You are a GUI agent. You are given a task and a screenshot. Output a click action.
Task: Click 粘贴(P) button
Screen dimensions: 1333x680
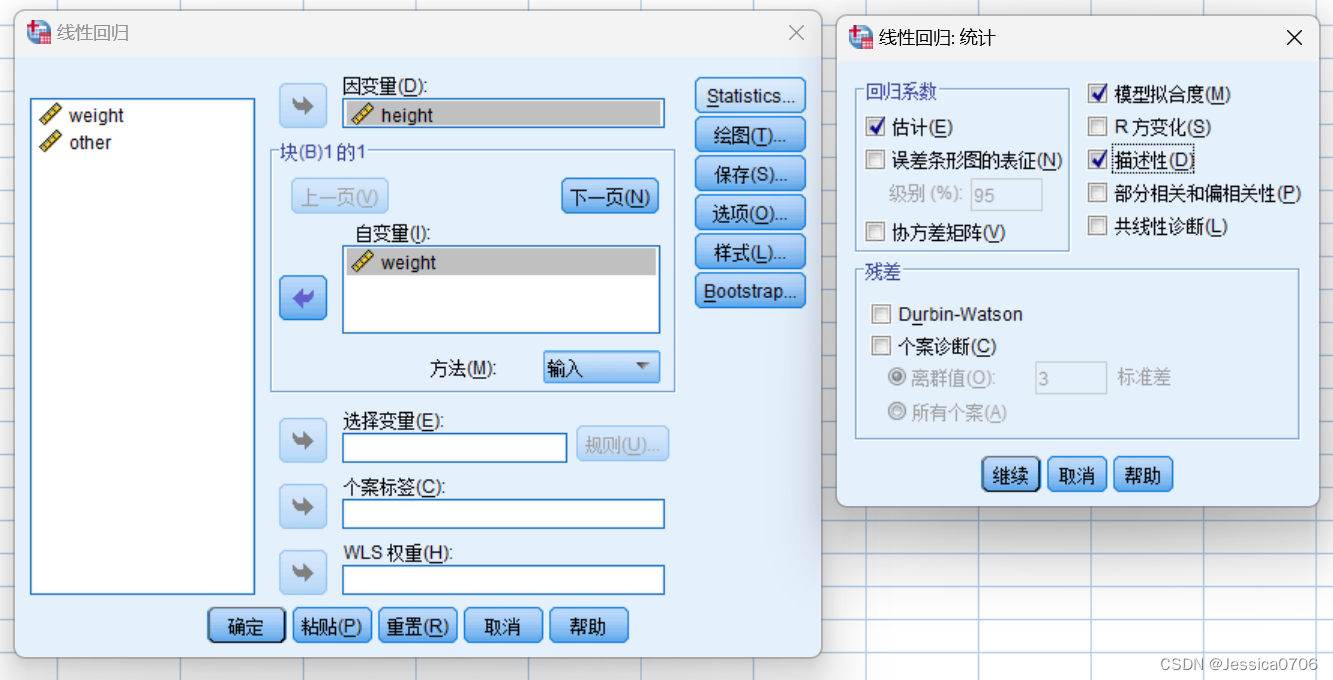click(x=332, y=626)
